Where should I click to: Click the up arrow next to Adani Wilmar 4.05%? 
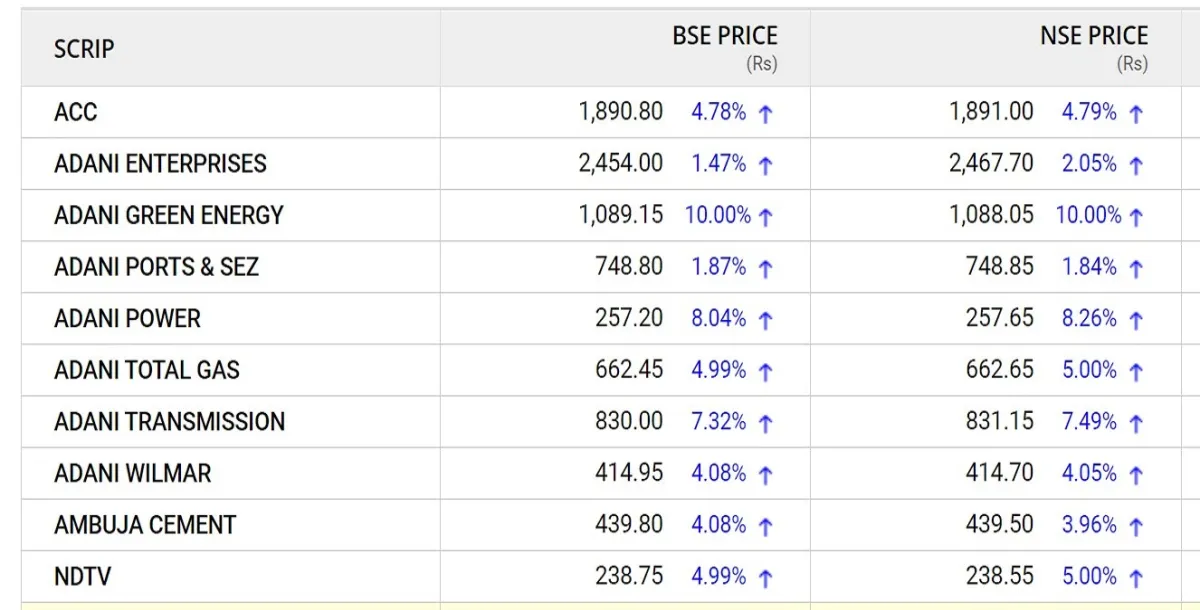click(1136, 474)
